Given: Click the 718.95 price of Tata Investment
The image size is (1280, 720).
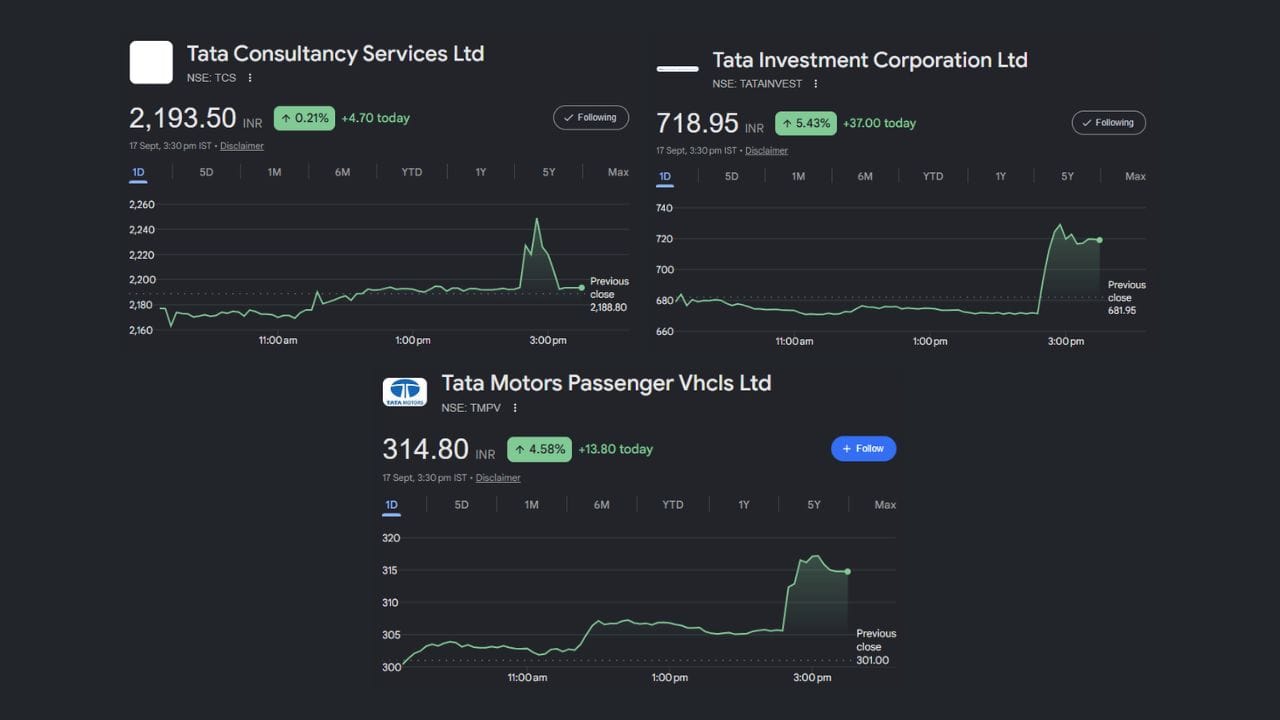Looking at the screenshot, I should tap(697, 123).
